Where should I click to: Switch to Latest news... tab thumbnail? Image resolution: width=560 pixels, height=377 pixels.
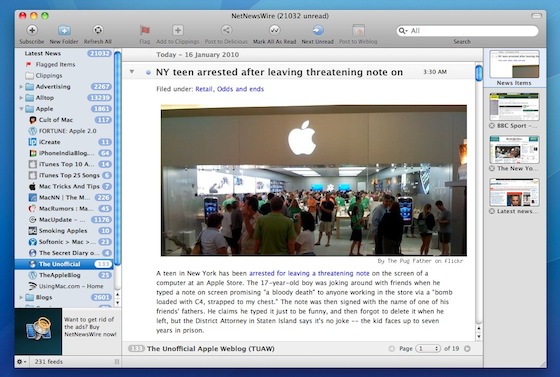514,192
